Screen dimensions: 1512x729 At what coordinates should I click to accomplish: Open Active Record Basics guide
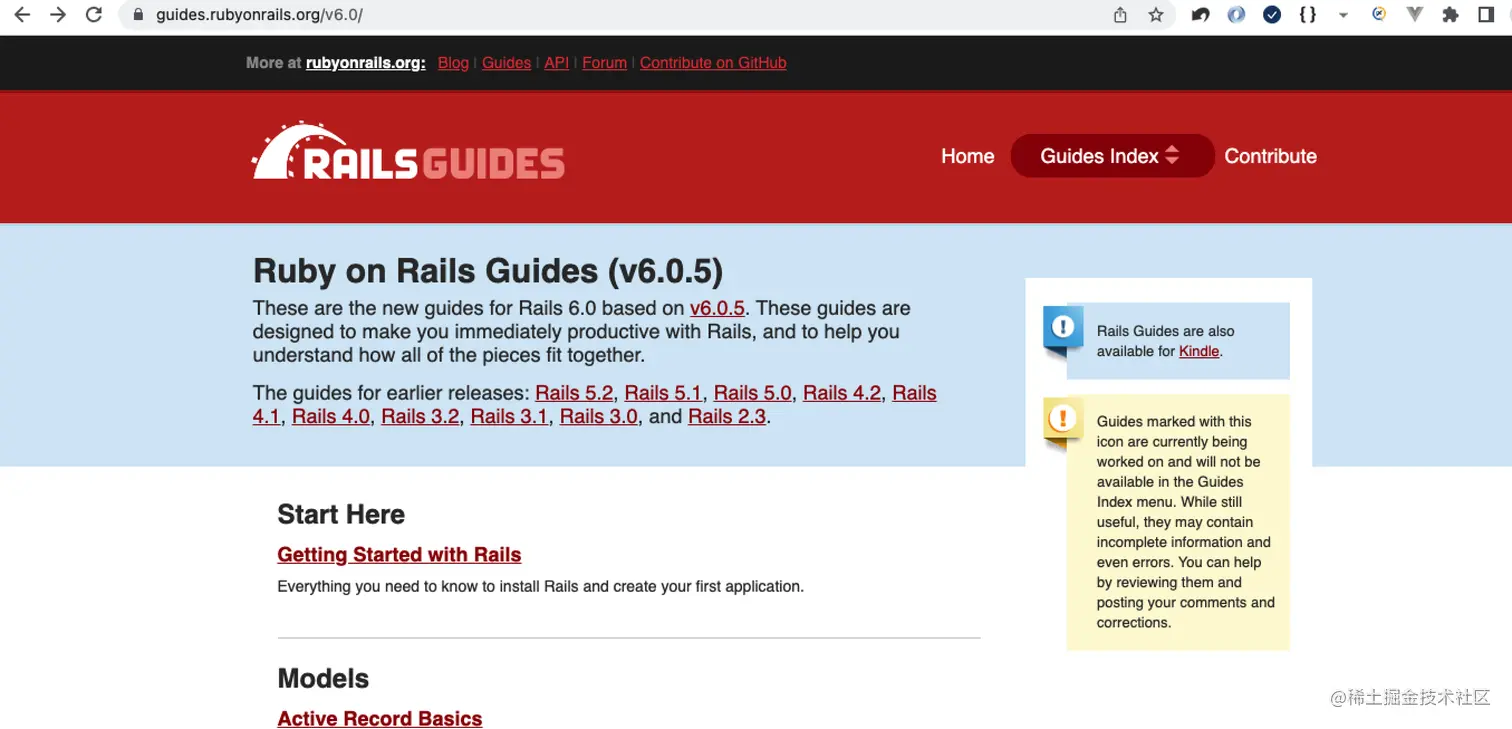pos(380,718)
